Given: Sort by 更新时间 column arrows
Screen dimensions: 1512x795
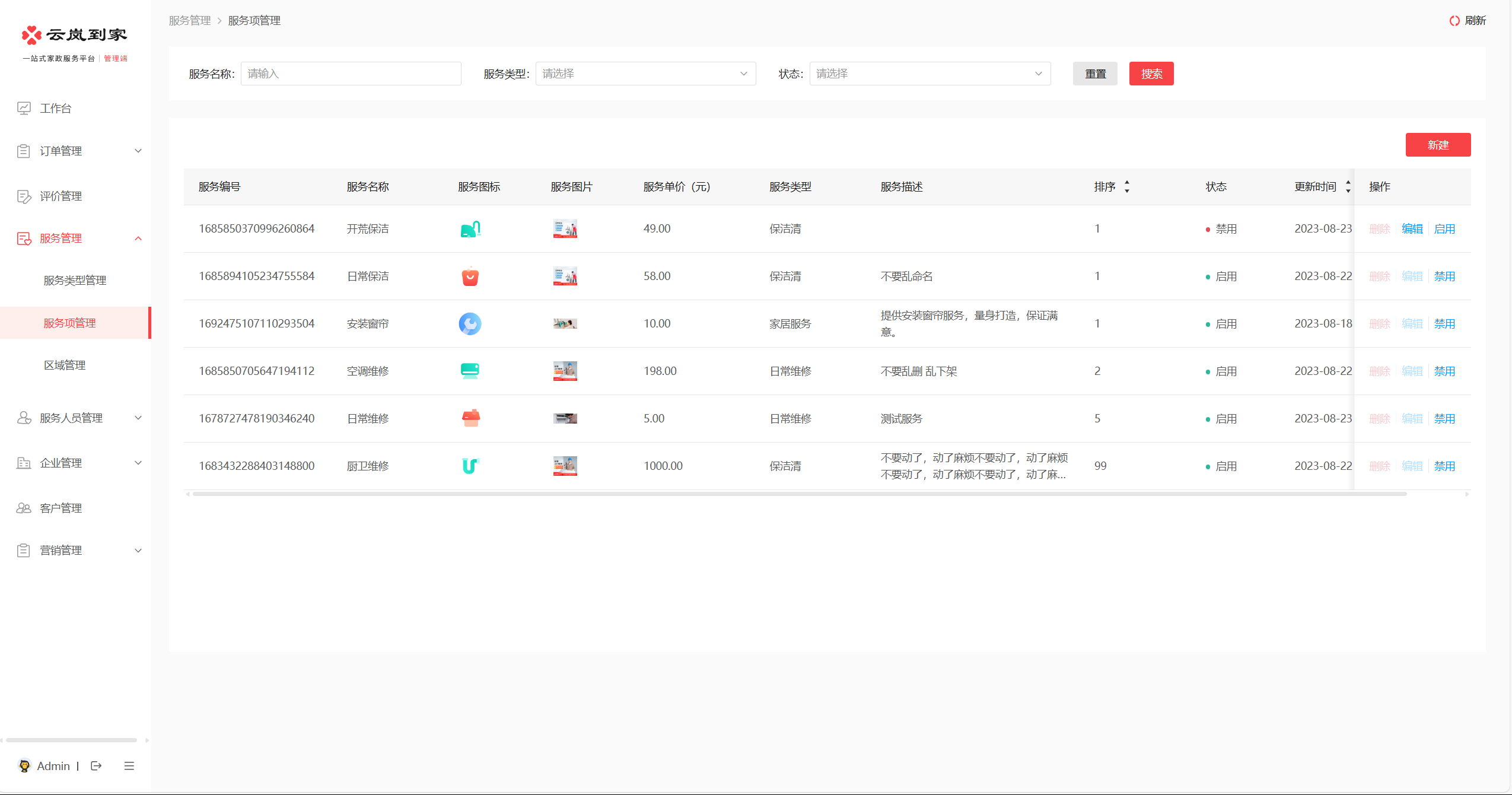Looking at the screenshot, I should 1348,187.
